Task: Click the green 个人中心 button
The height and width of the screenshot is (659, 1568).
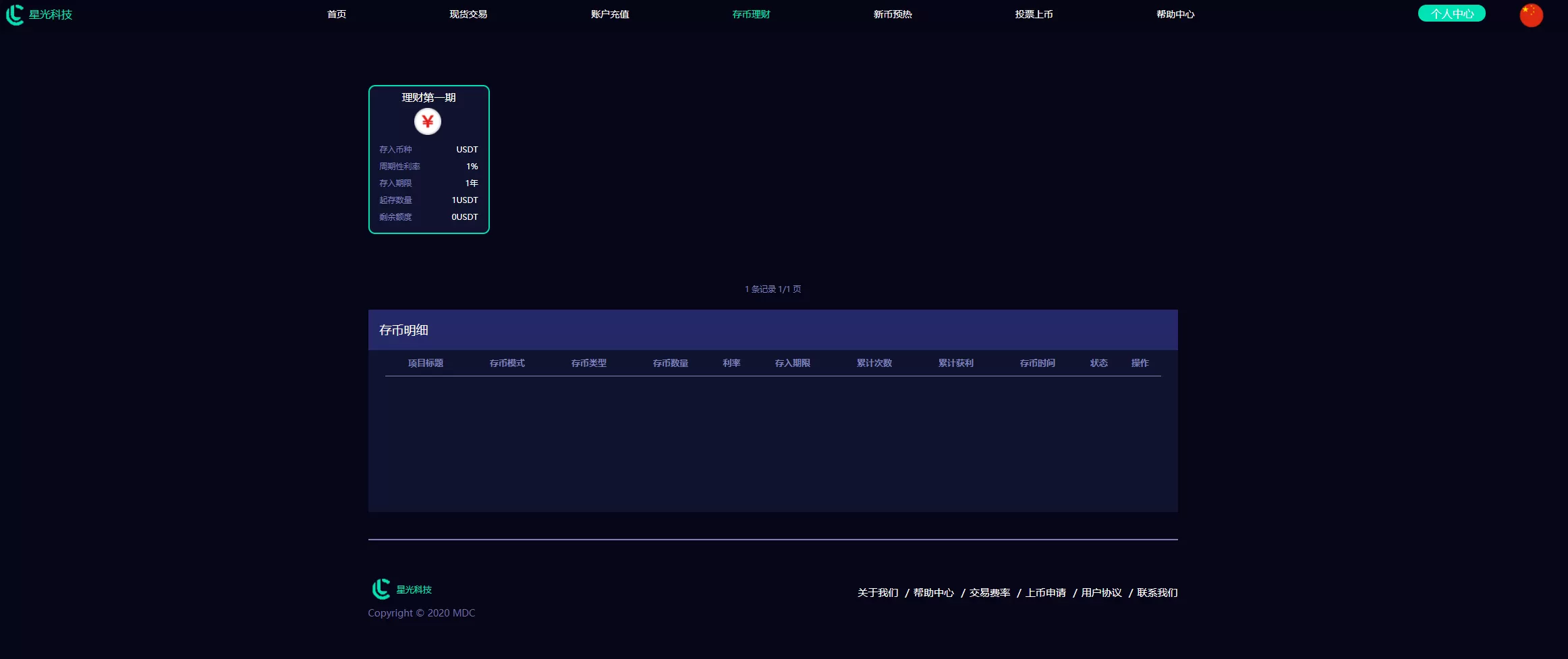Action: [x=1451, y=13]
